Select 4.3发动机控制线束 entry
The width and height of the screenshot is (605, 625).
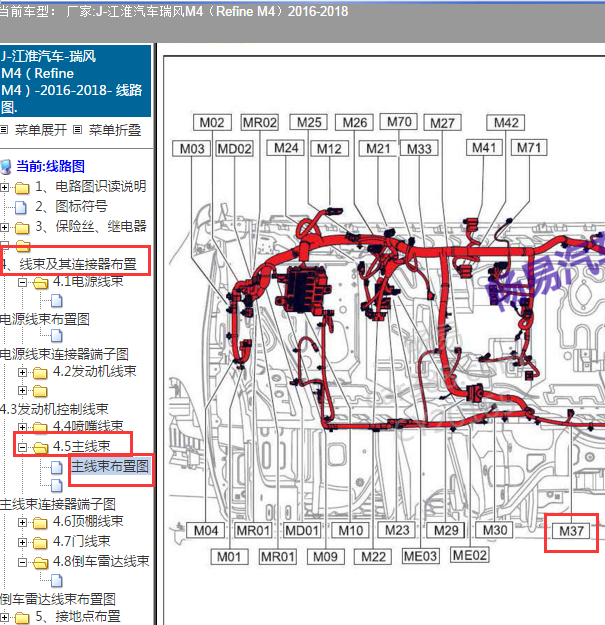tap(54, 409)
